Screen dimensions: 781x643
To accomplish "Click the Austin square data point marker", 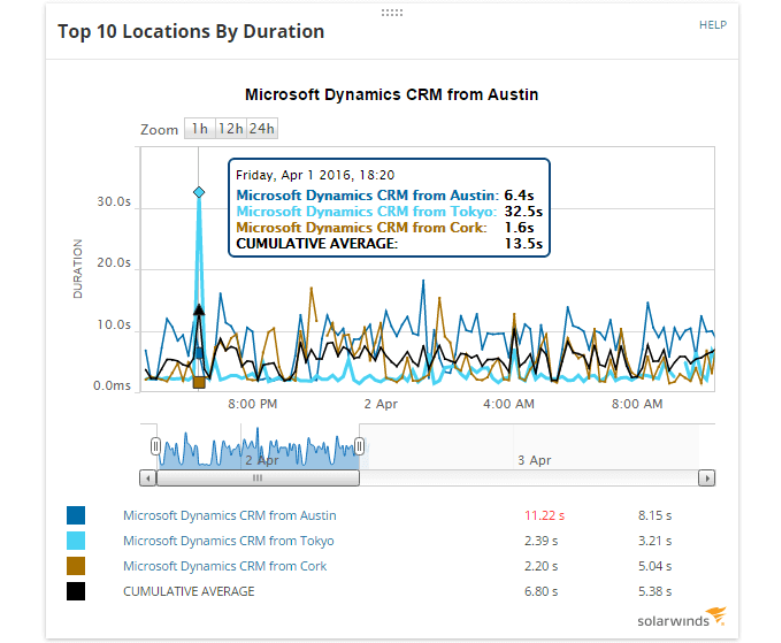I will [x=199, y=353].
